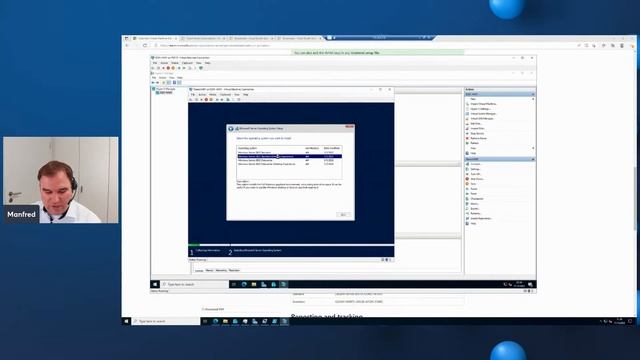Click Next button in Setup dialog
Viewport: 640px width, 360px height.
point(343,215)
